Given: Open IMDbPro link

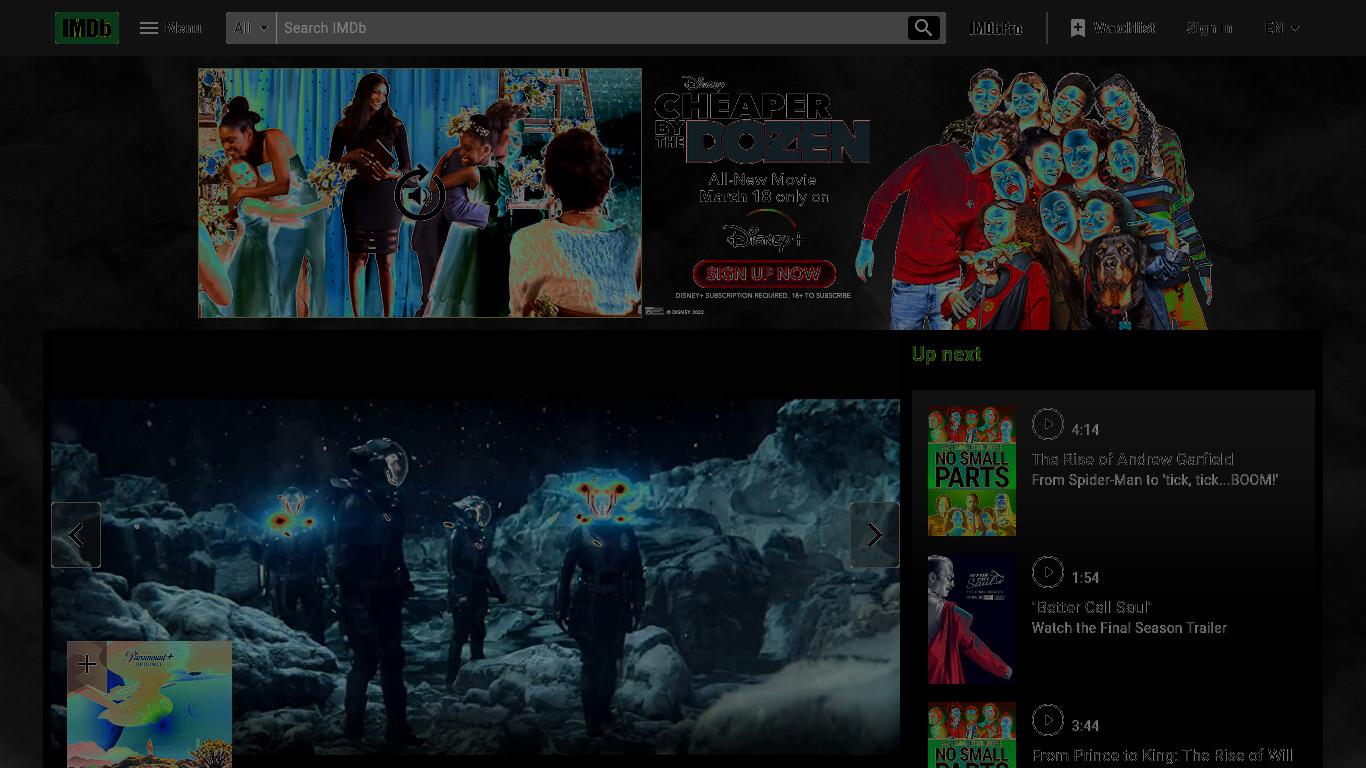Looking at the screenshot, I should (996, 28).
